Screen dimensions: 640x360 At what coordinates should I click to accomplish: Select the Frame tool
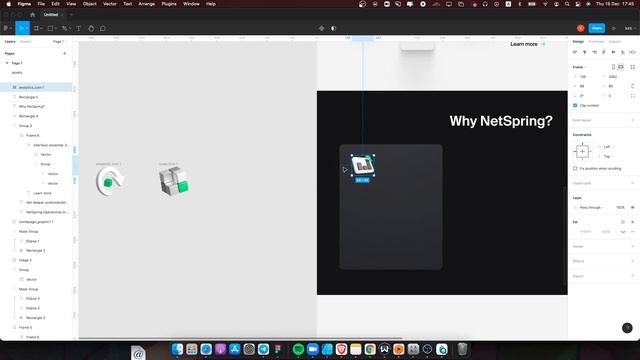pos(36,28)
